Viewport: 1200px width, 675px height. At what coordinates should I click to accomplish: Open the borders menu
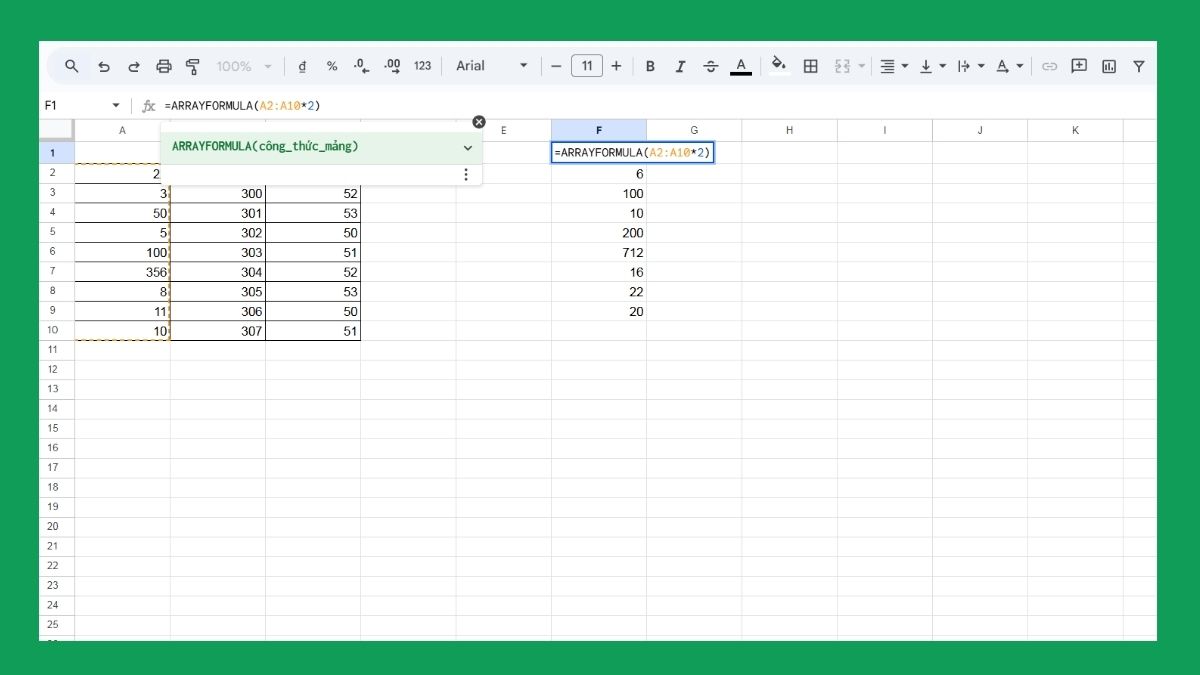[809, 66]
